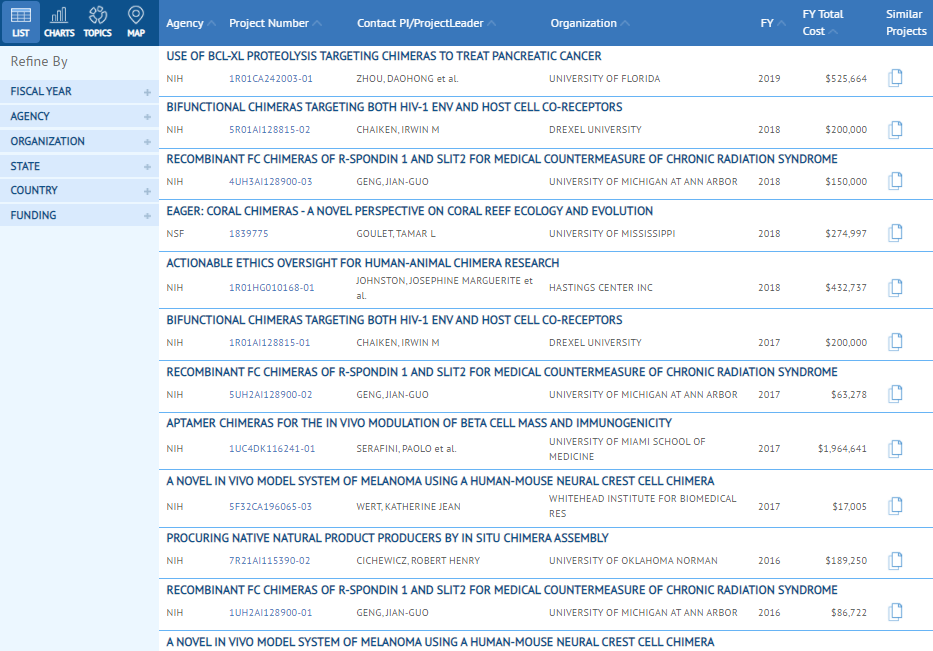Expand the ORGANIZATION refine filter
This screenshot has width=933, height=651.
79,142
